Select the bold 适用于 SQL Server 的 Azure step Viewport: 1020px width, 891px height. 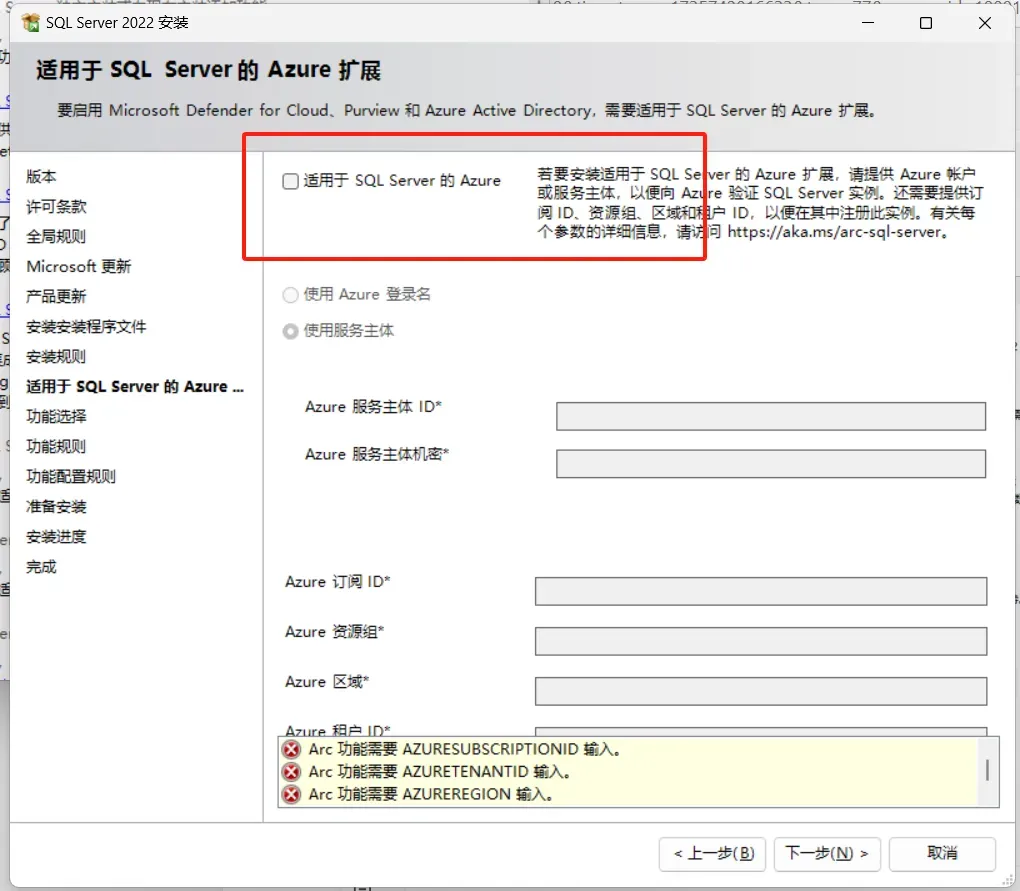(x=135, y=387)
